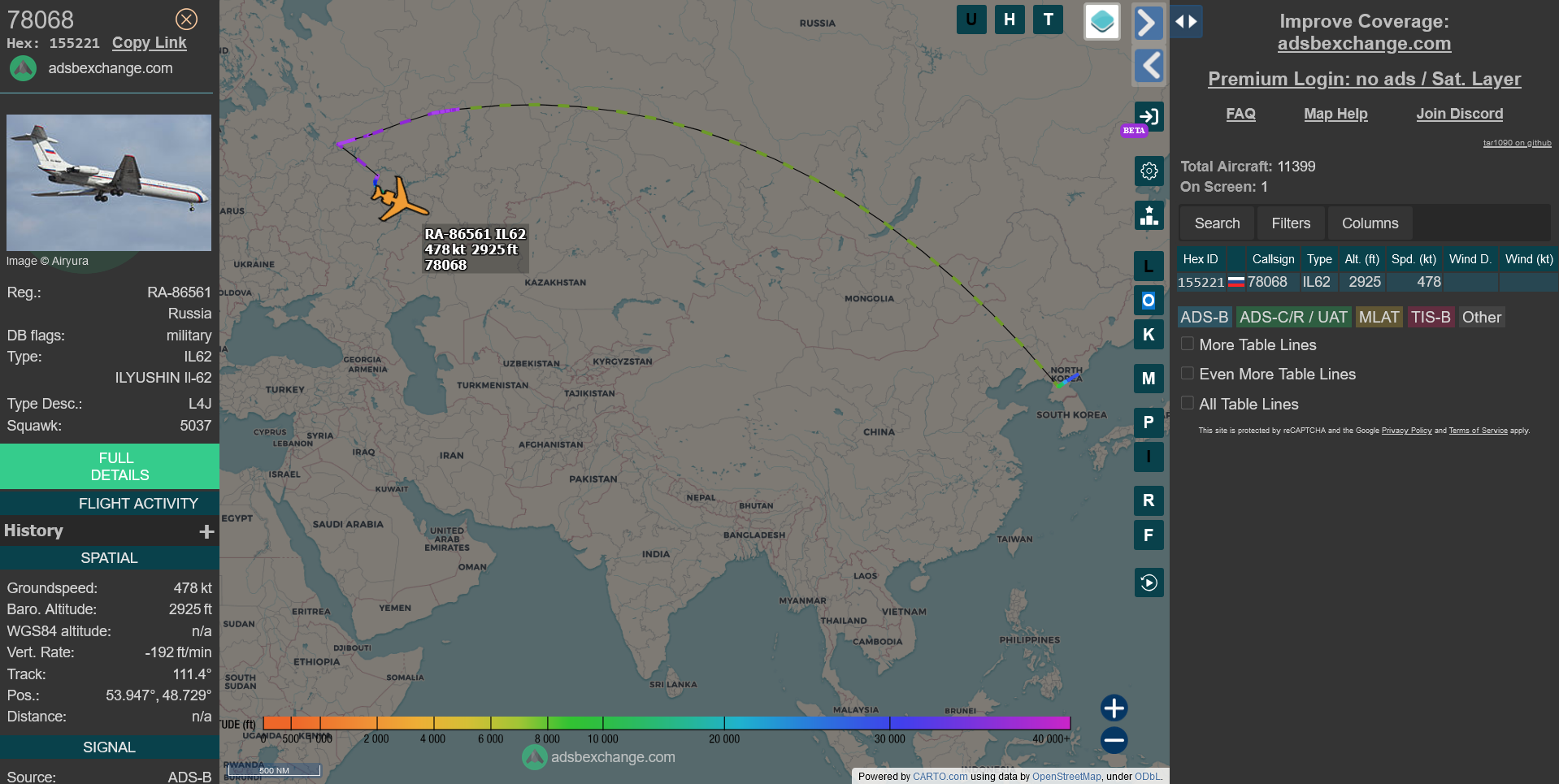Expand the History section plus
This screenshot has height=784, width=1559.
[206, 531]
